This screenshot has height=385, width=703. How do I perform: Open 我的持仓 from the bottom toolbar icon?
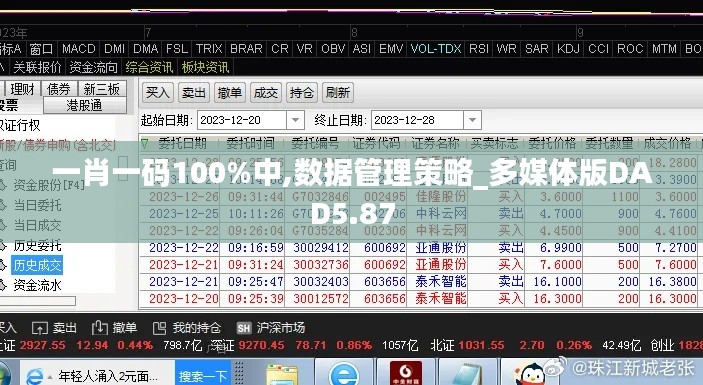tap(159, 328)
